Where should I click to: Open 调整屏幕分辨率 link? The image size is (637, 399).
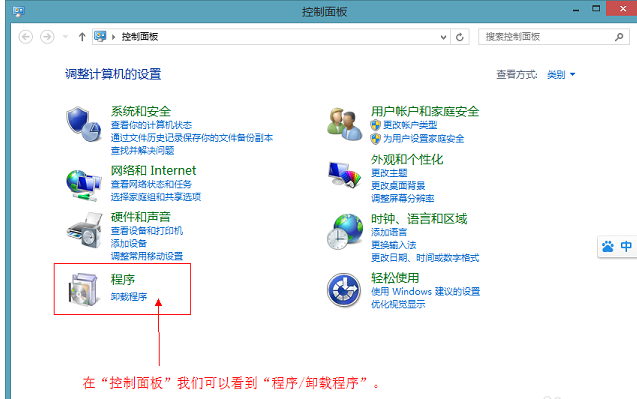402,199
